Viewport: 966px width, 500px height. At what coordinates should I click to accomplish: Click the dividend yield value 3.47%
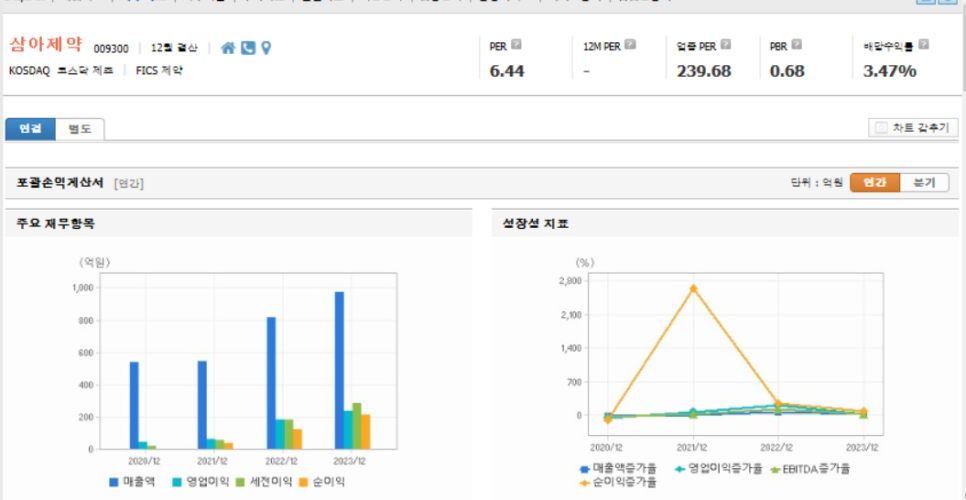coord(890,71)
